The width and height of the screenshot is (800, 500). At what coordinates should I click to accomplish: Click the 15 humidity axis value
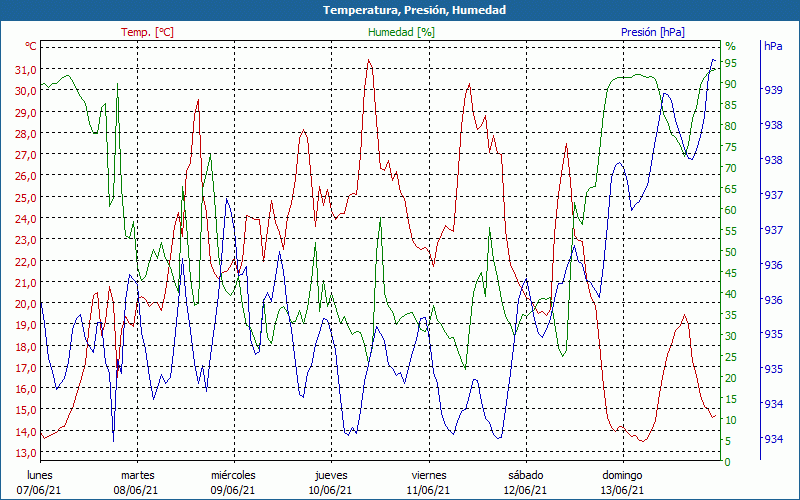click(x=731, y=399)
